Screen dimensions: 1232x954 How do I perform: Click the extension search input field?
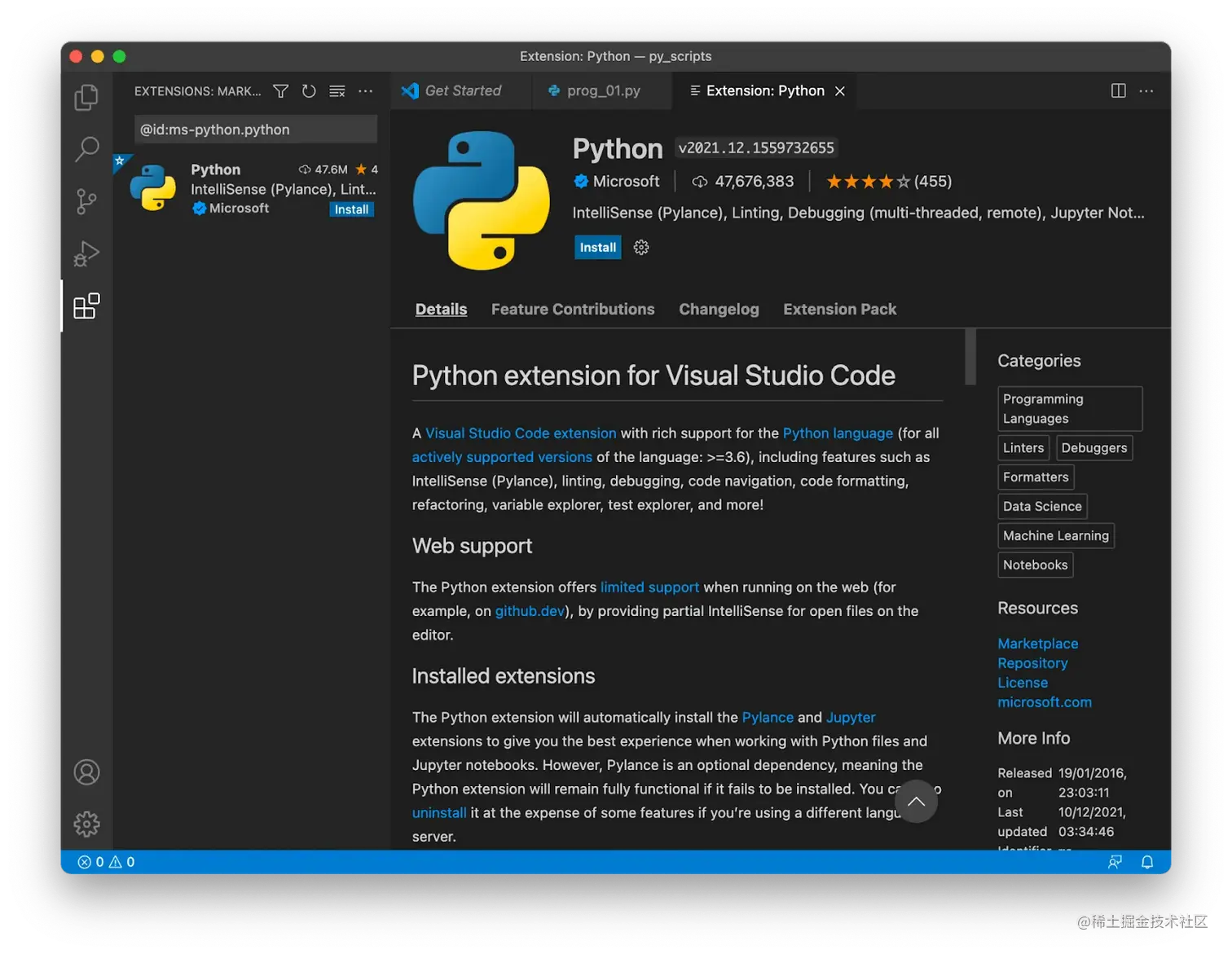[255, 130]
